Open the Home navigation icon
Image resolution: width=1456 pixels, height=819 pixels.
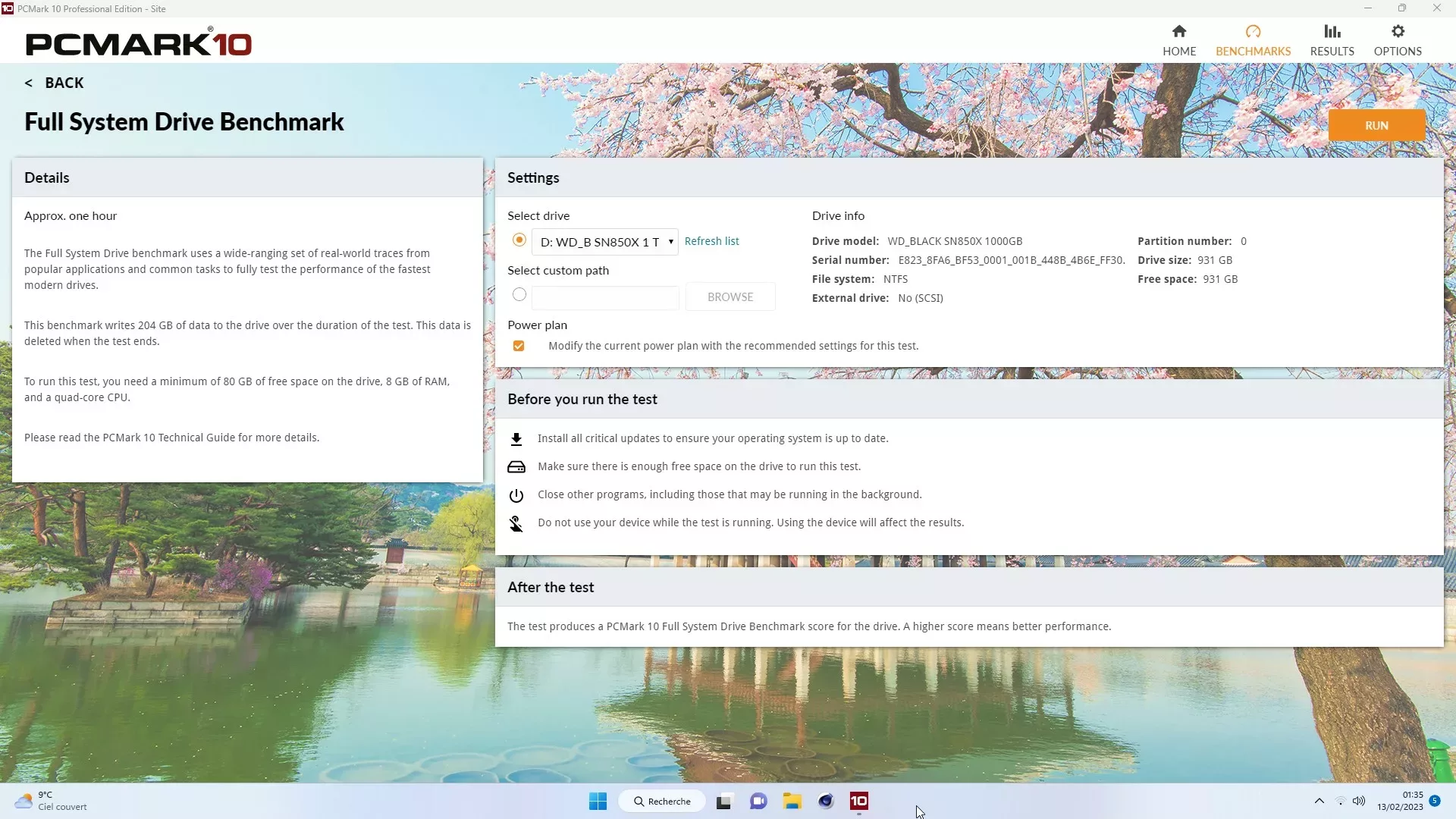tap(1178, 31)
